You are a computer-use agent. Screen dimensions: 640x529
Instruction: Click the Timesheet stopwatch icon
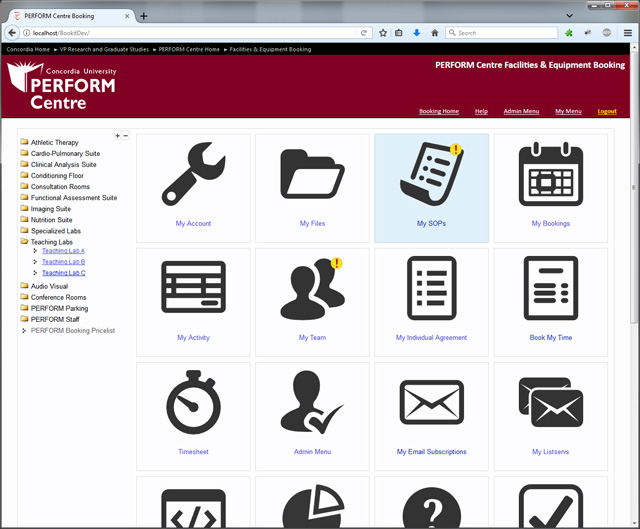click(193, 403)
